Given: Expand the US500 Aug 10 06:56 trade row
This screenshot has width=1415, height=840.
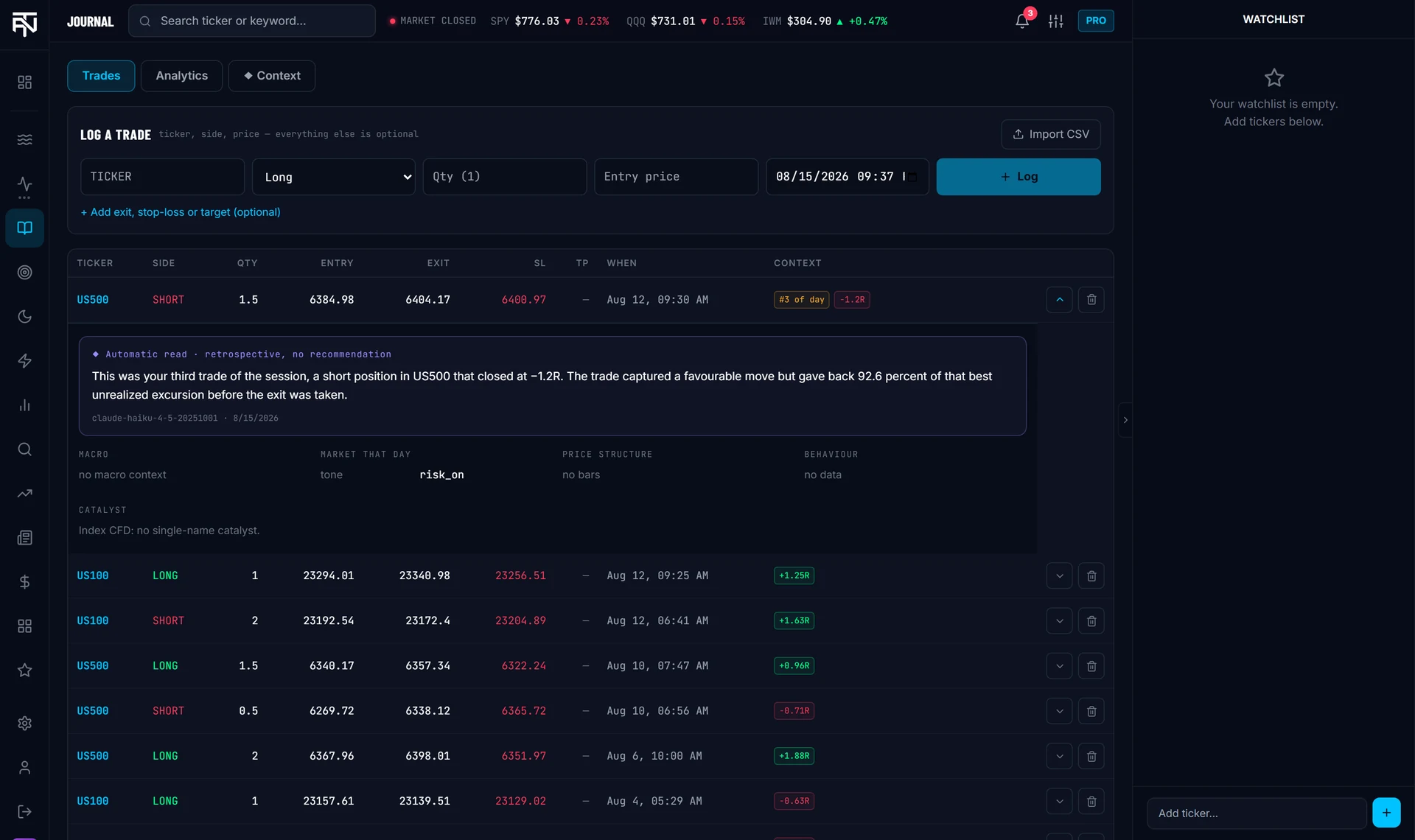Looking at the screenshot, I should coord(1059,711).
